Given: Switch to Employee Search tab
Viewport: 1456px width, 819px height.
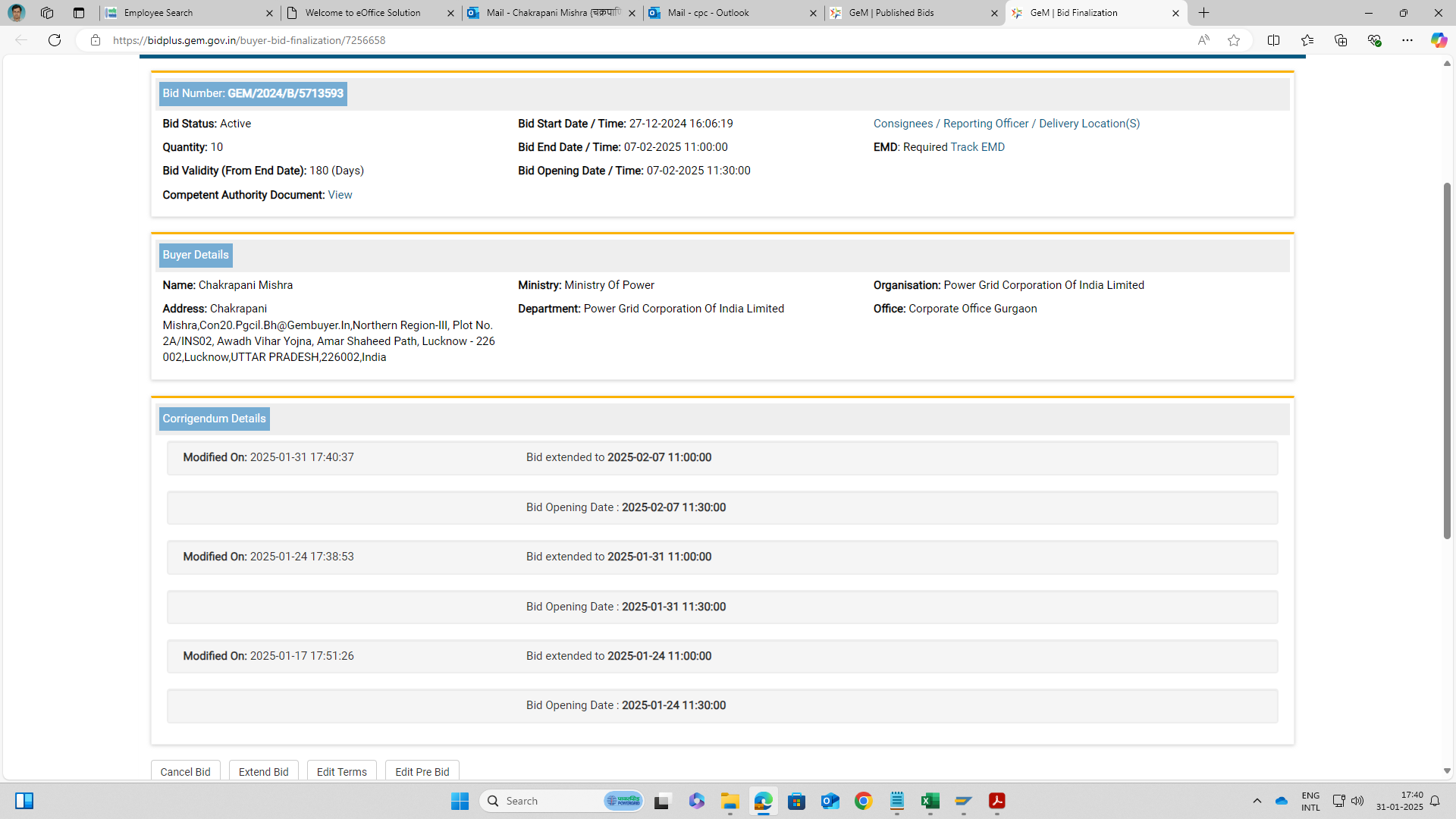Looking at the screenshot, I should point(190,13).
